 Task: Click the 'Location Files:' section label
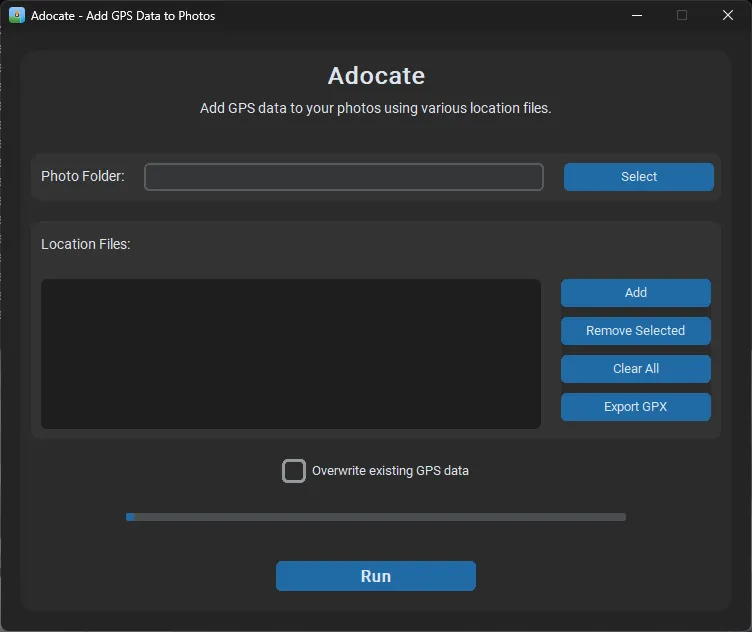[x=86, y=244]
